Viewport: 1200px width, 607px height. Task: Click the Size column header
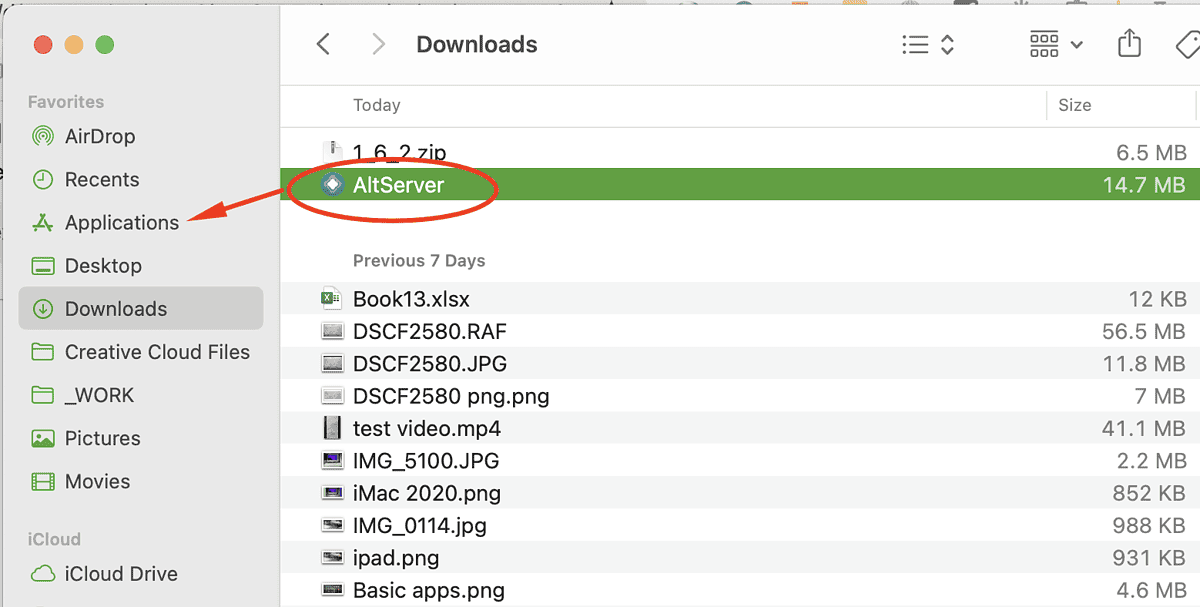pyautogui.click(x=1074, y=105)
